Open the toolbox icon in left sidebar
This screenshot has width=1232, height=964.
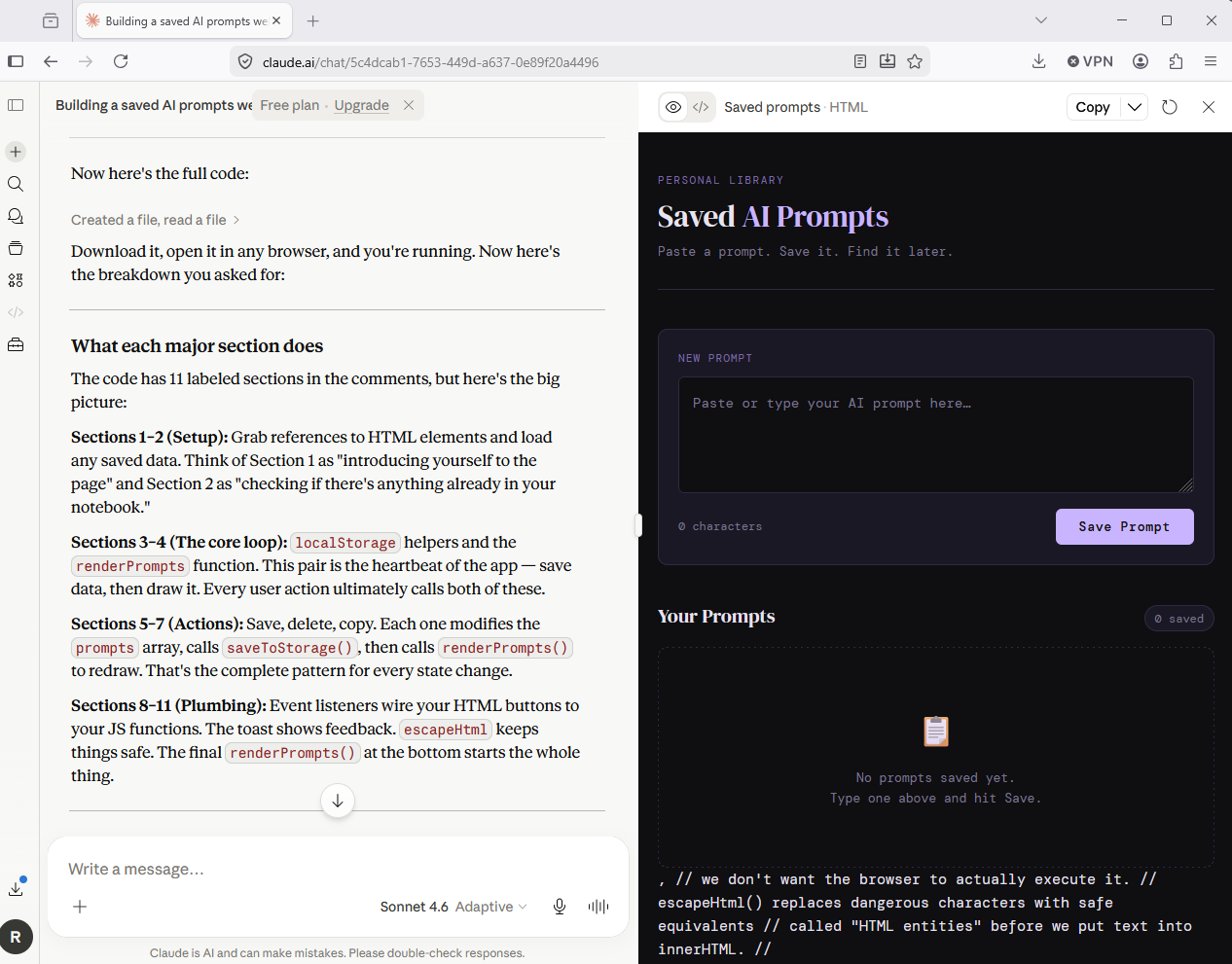click(16, 344)
